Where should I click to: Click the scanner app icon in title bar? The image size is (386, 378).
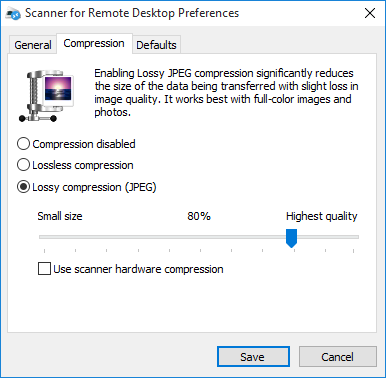pos(14,14)
